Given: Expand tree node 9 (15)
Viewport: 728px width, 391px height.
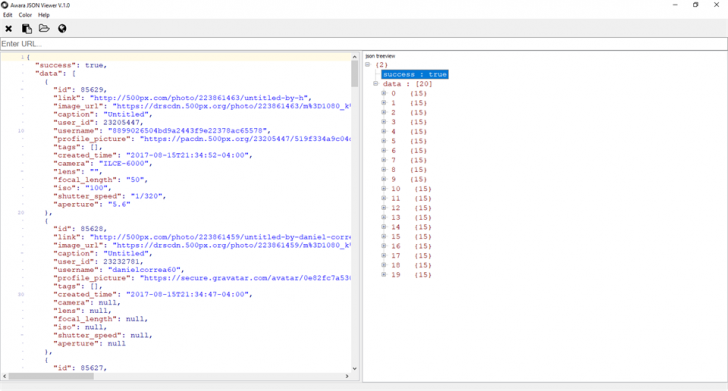Looking at the screenshot, I should [x=384, y=179].
